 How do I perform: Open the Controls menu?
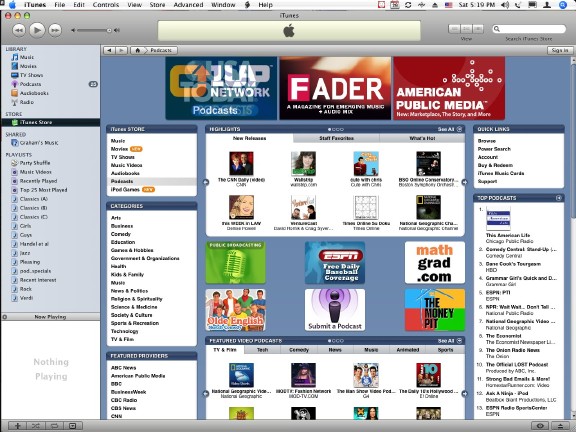105,5
